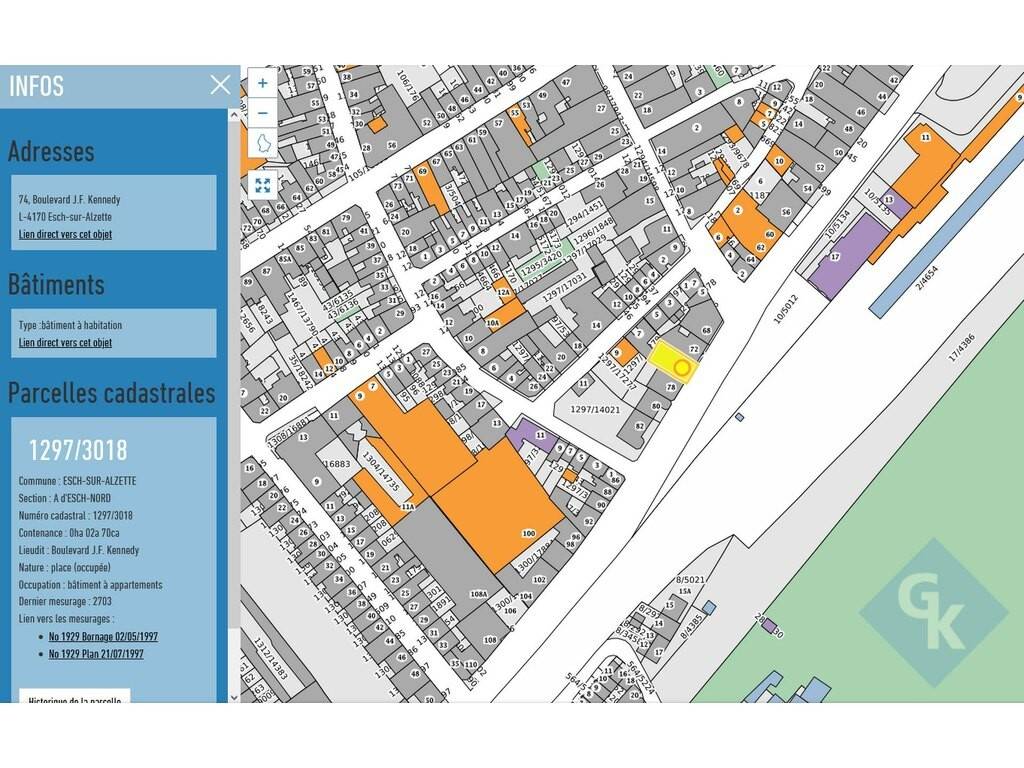Zoom in on the cadastral map
The height and width of the screenshot is (768, 1024).
point(262,83)
